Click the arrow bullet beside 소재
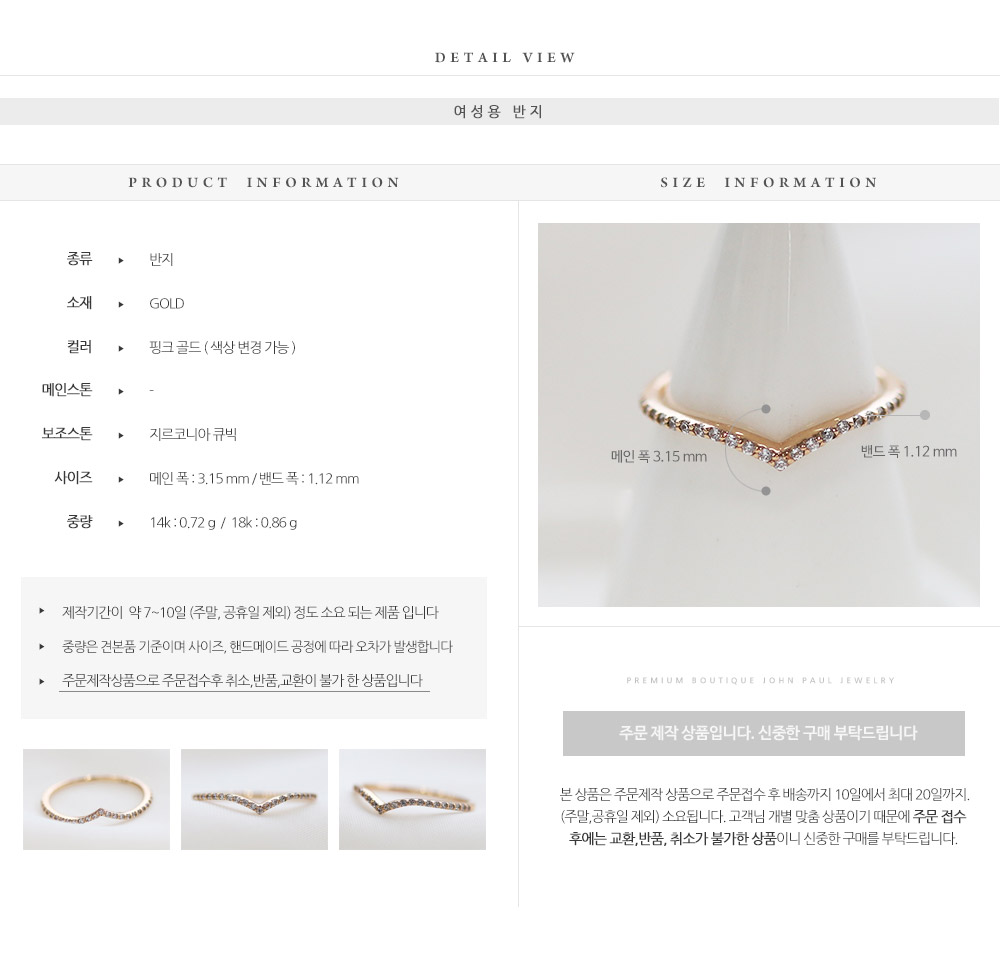Image resolution: width=1000 pixels, height=958 pixels. (x=121, y=304)
